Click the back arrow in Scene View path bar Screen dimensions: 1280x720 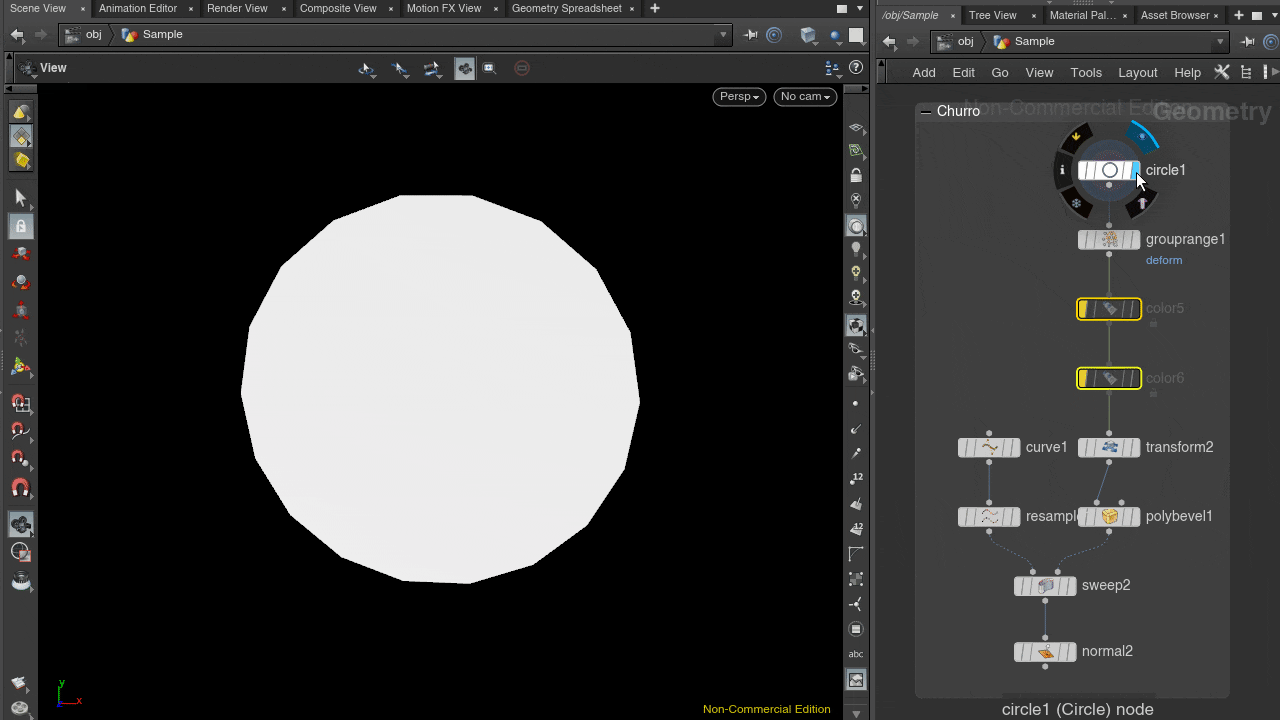(x=17, y=35)
